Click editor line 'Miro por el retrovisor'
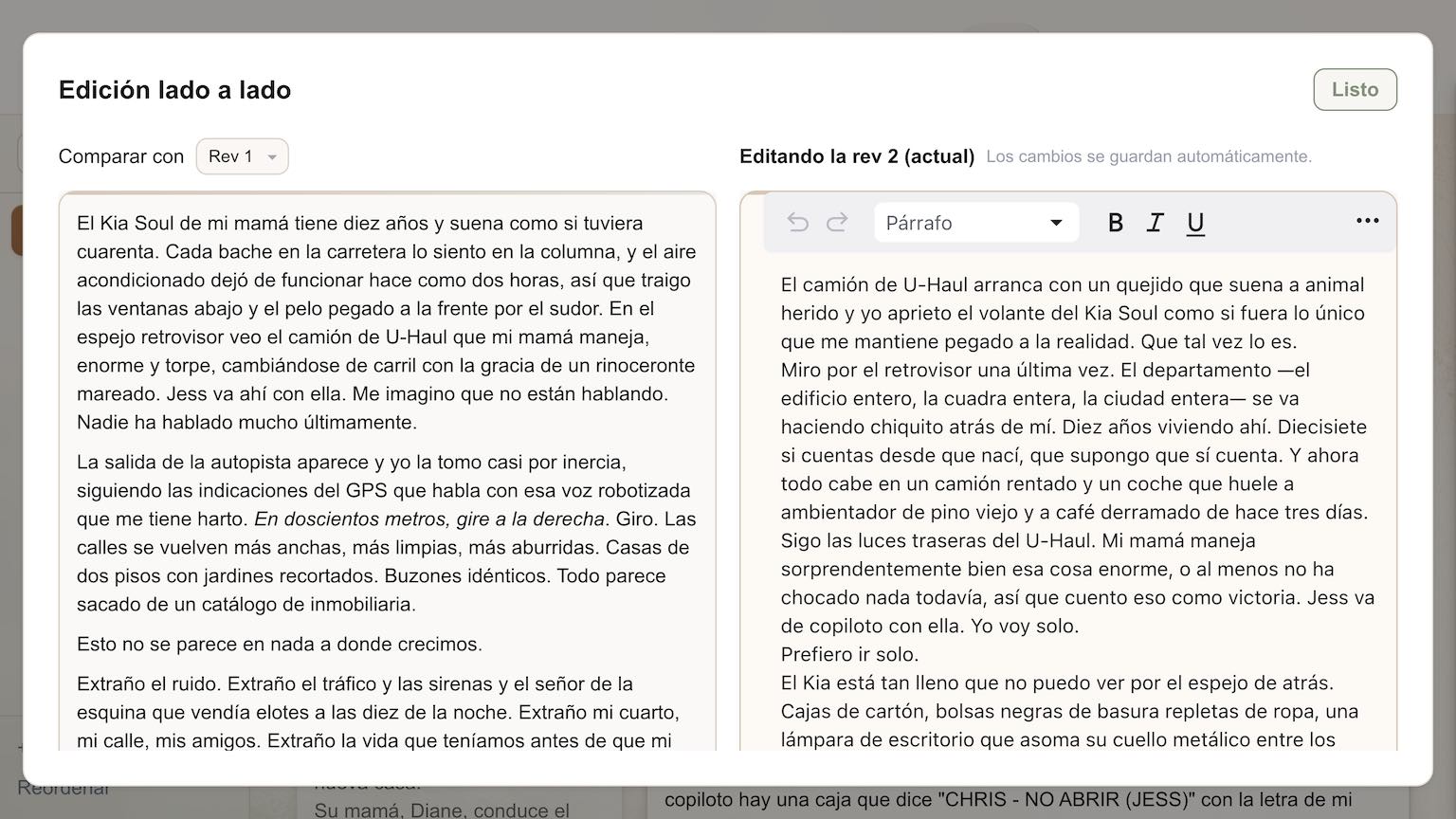This screenshot has height=819, width=1456. tap(1074, 441)
